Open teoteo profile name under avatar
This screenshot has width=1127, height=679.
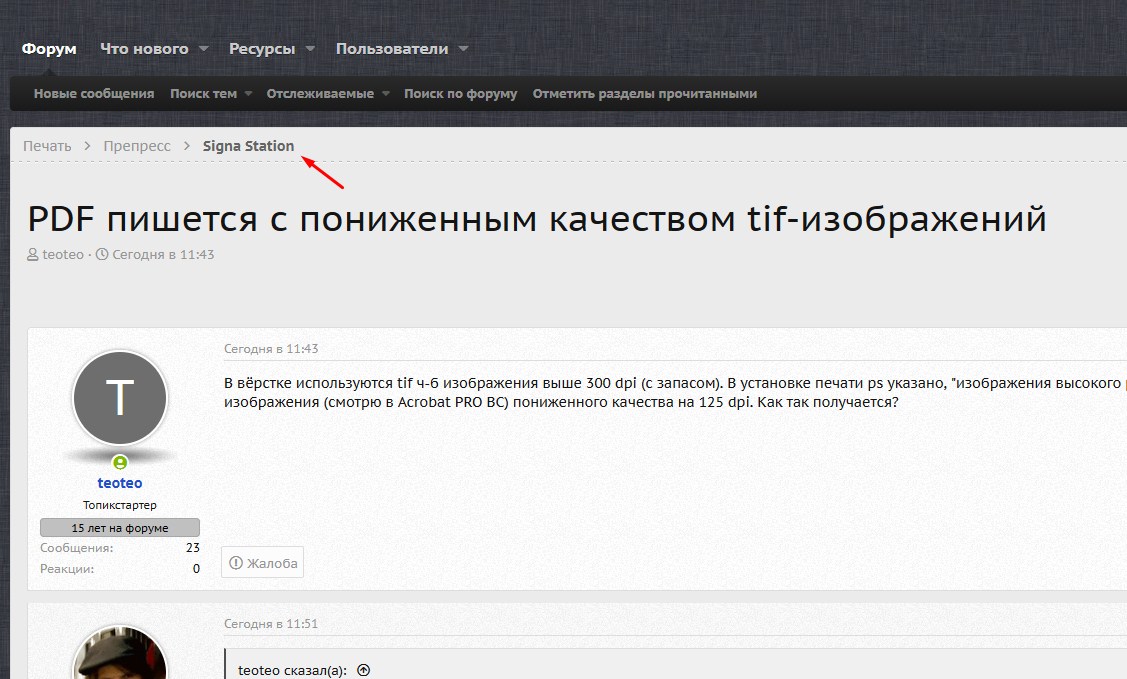tap(120, 483)
